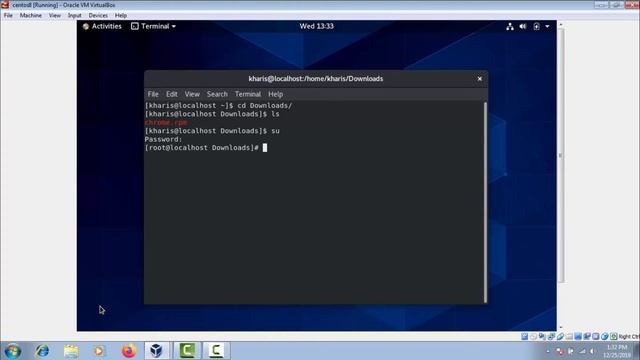Open the terminal's View menu
This screenshot has height=360, width=640.
click(x=192, y=94)
